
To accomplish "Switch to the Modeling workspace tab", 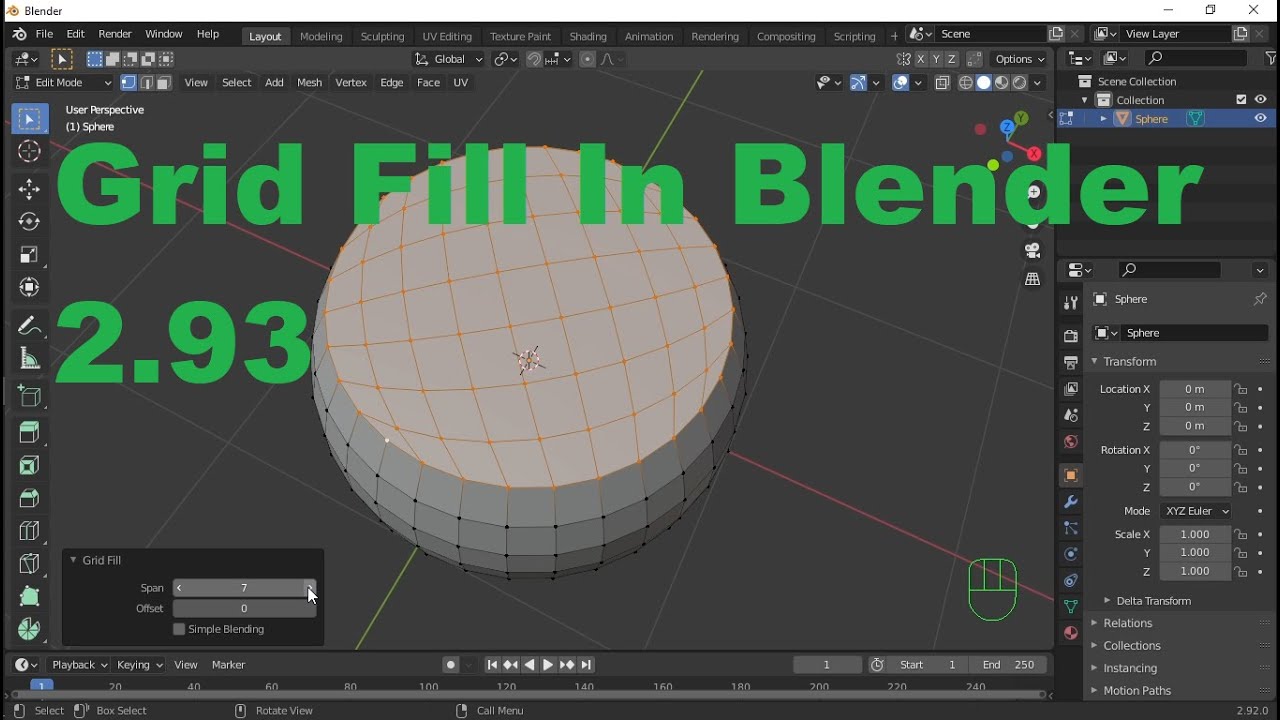I will 321,36.
